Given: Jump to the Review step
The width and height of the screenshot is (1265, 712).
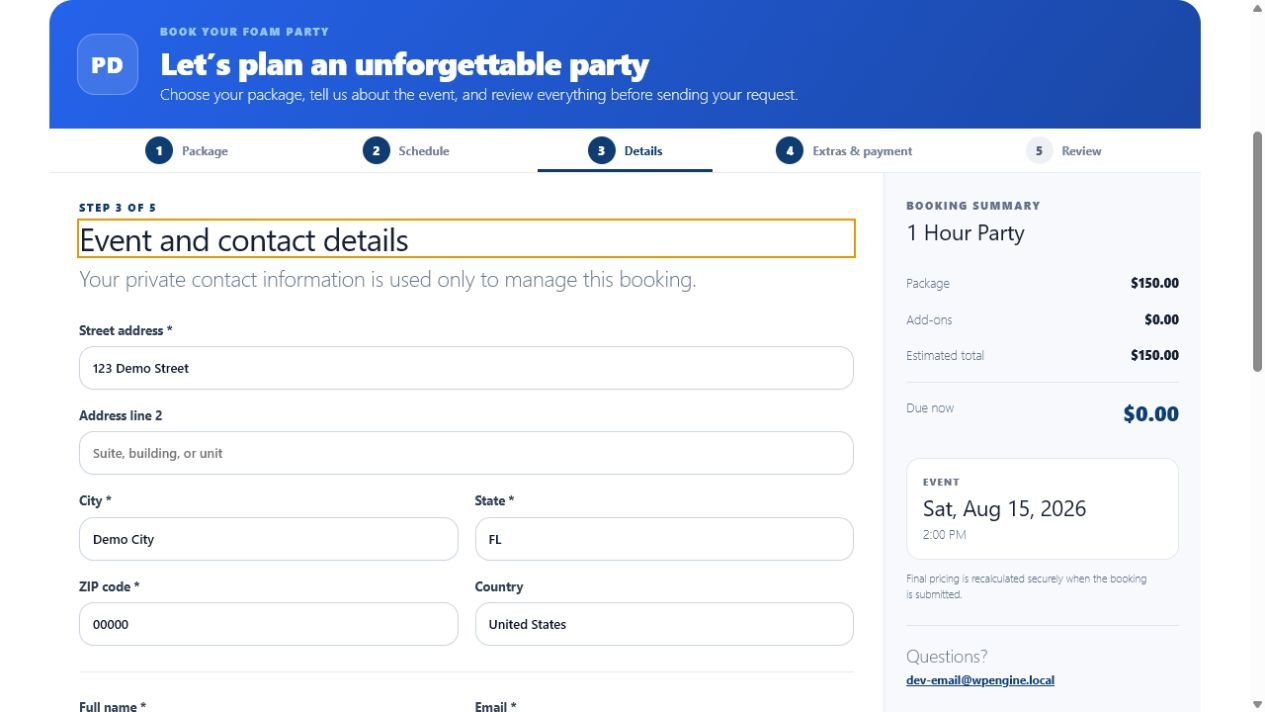Looking at the screenshot, I should [1064, 151].
